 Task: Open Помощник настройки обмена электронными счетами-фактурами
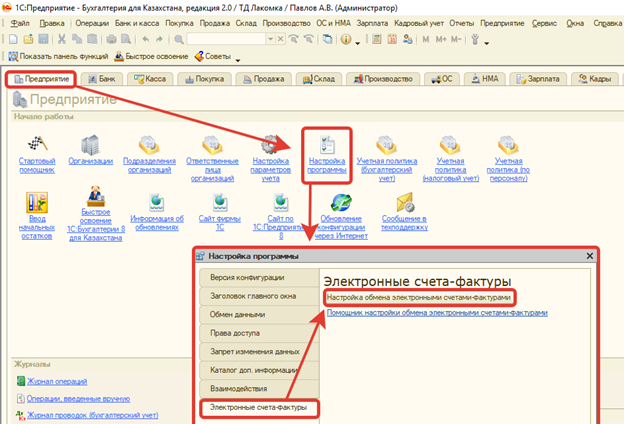(x=437, y=313)
